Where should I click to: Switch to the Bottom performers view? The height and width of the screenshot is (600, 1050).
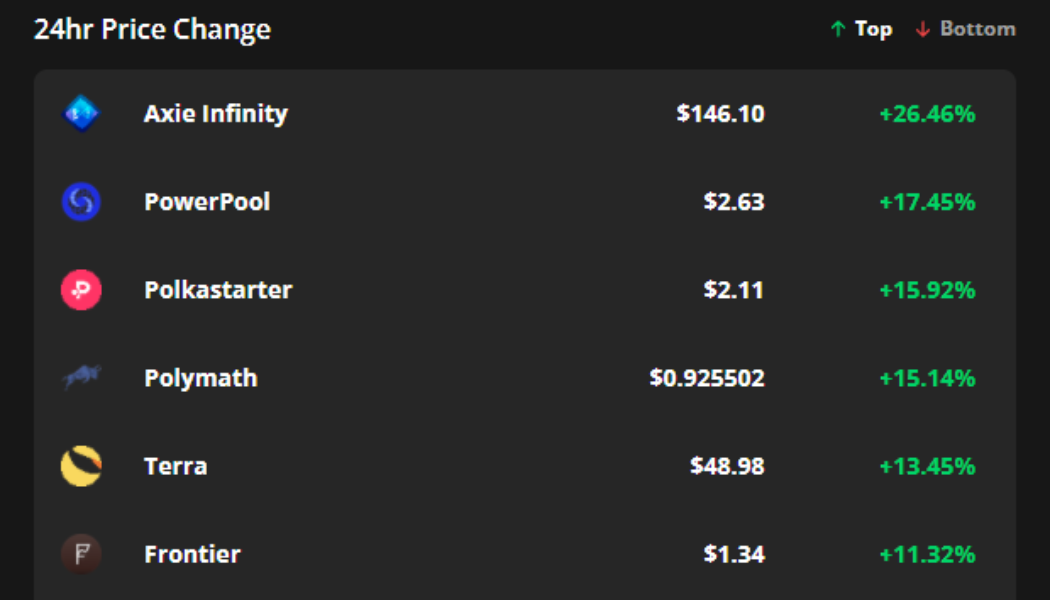coord(975,29)
